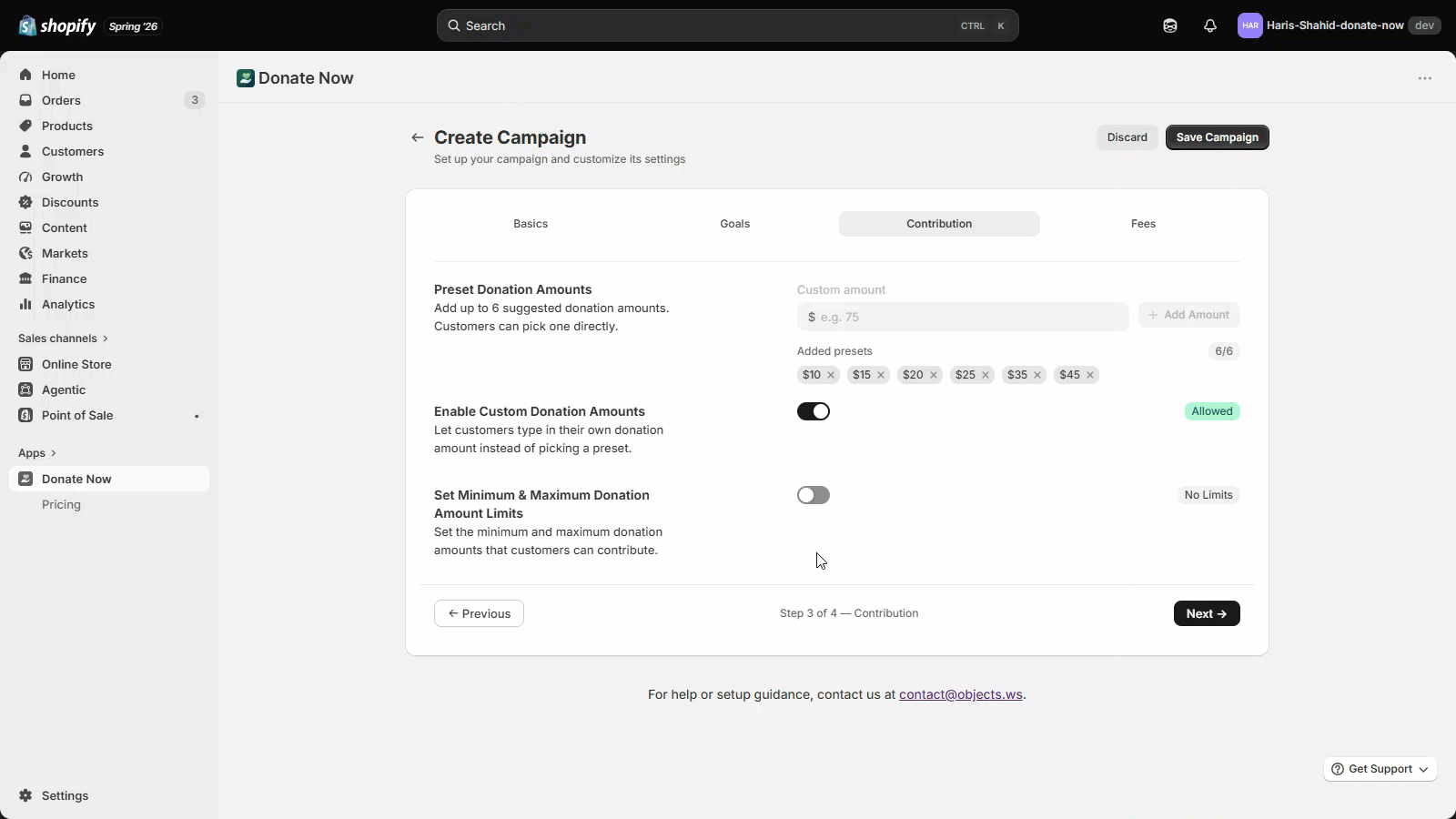Click the Online Store icon

tap(25, 364)
